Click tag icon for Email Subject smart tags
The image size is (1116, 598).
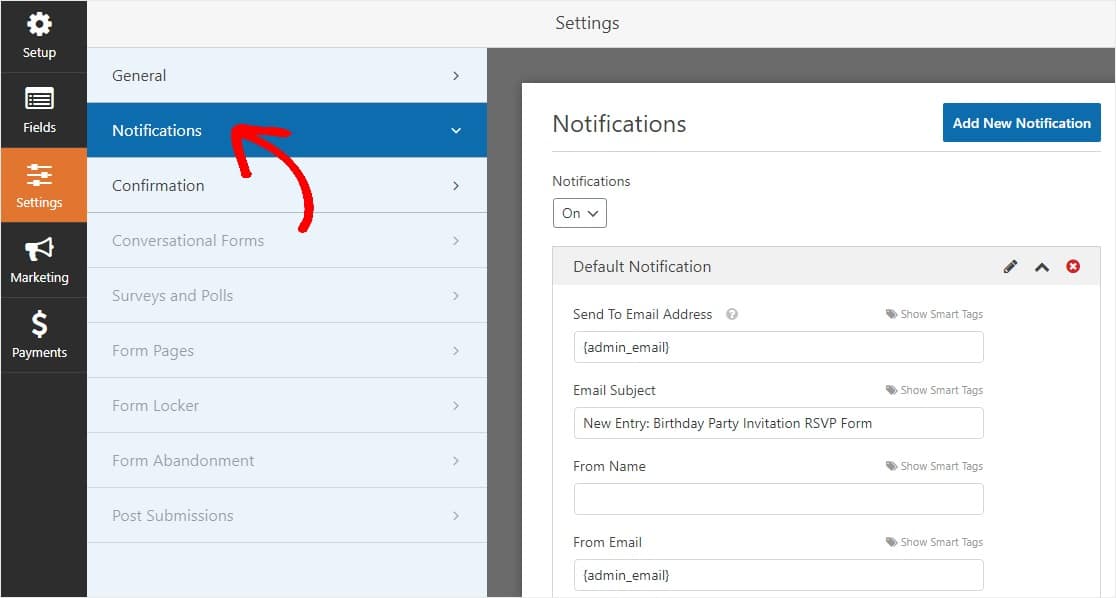point(891,390)
